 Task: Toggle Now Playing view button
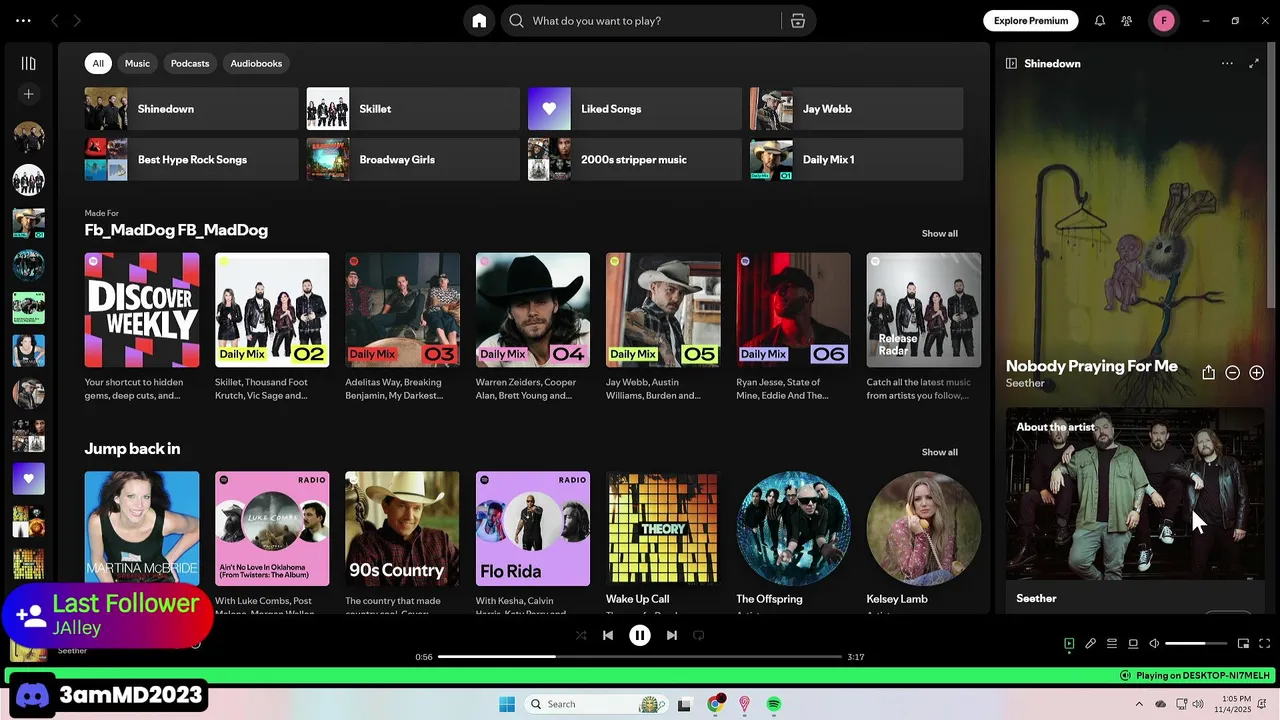(1069, 644)
